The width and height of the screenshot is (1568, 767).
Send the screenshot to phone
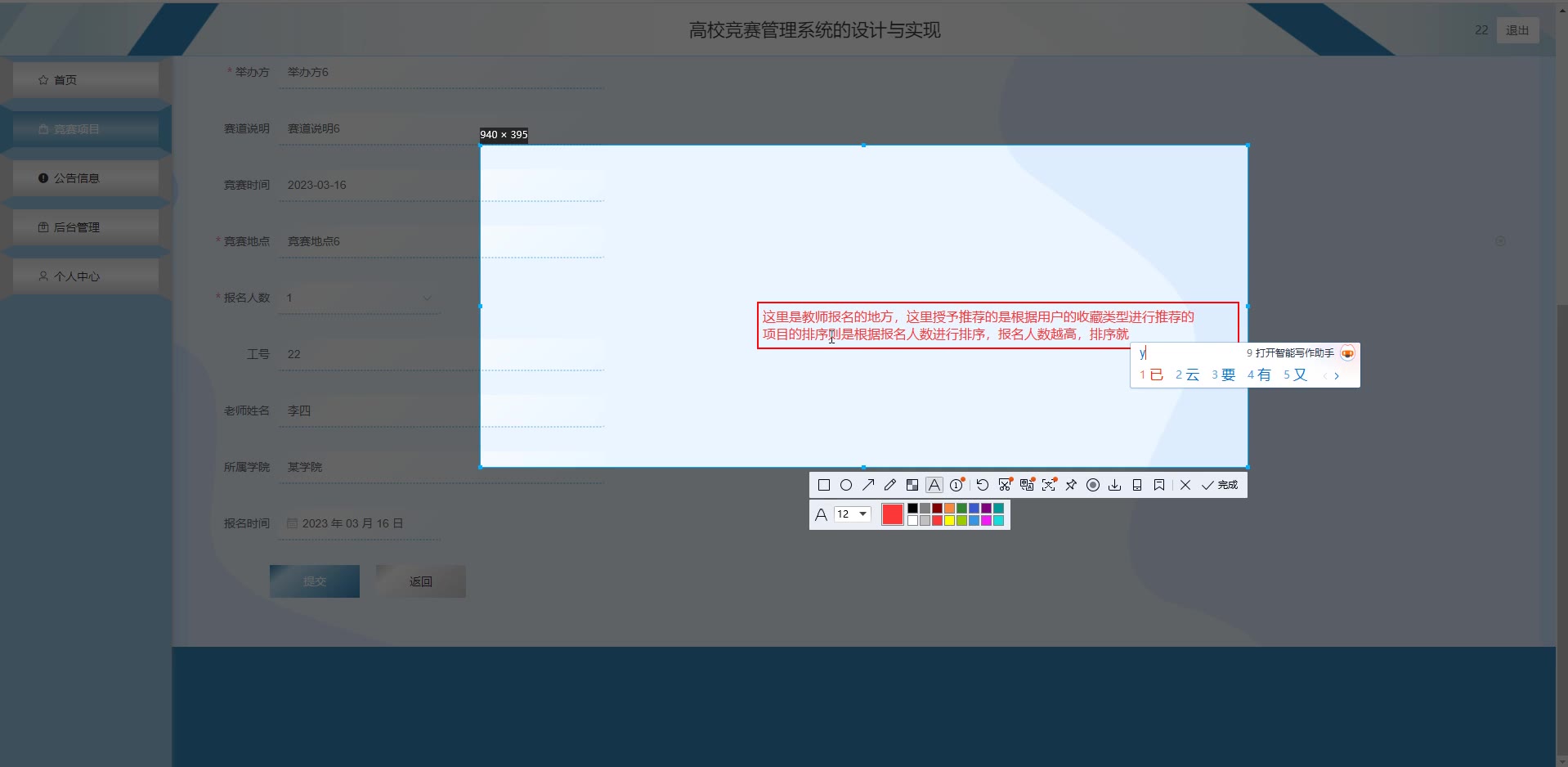click(x=1137, y=485)
